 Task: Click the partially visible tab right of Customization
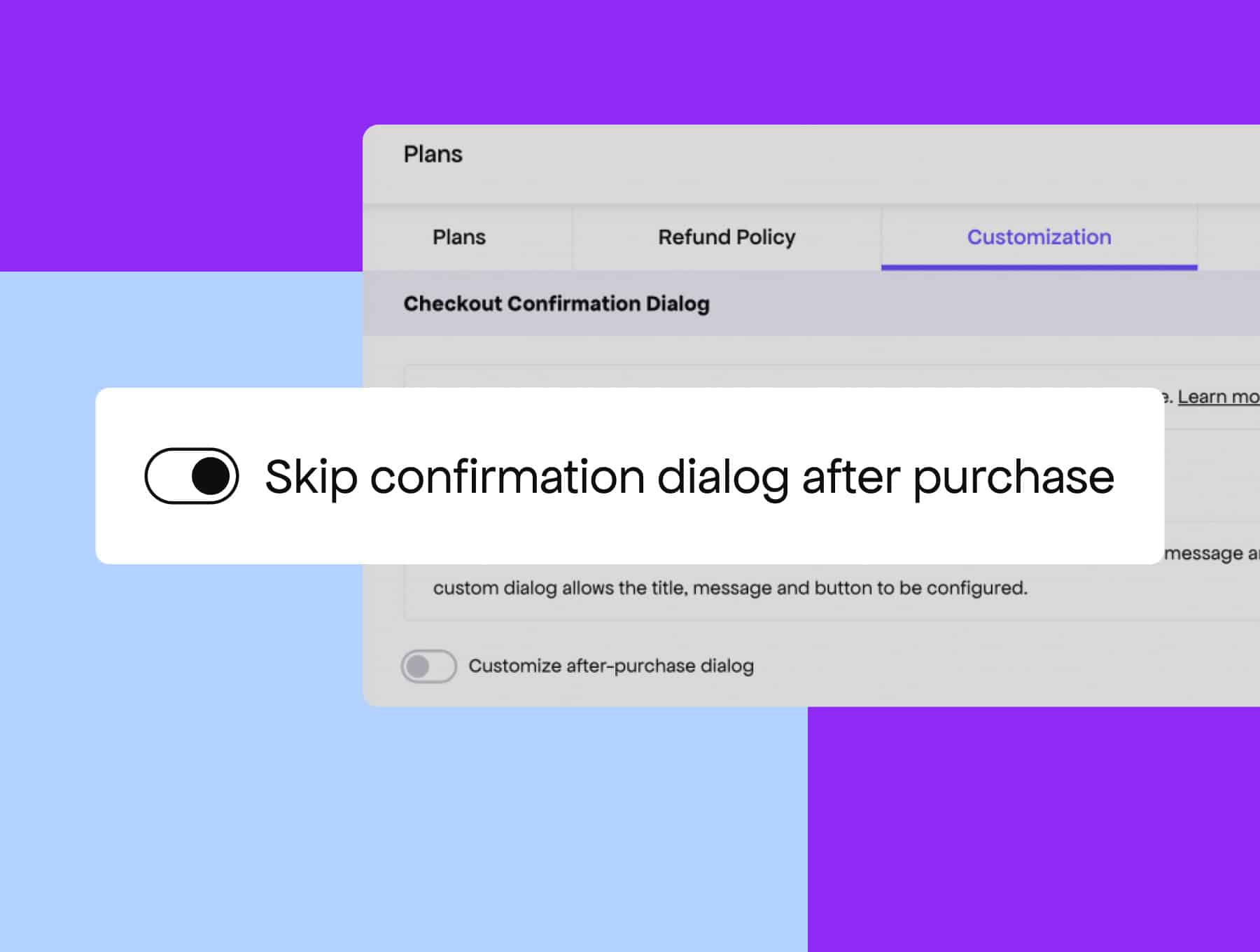1229,237
